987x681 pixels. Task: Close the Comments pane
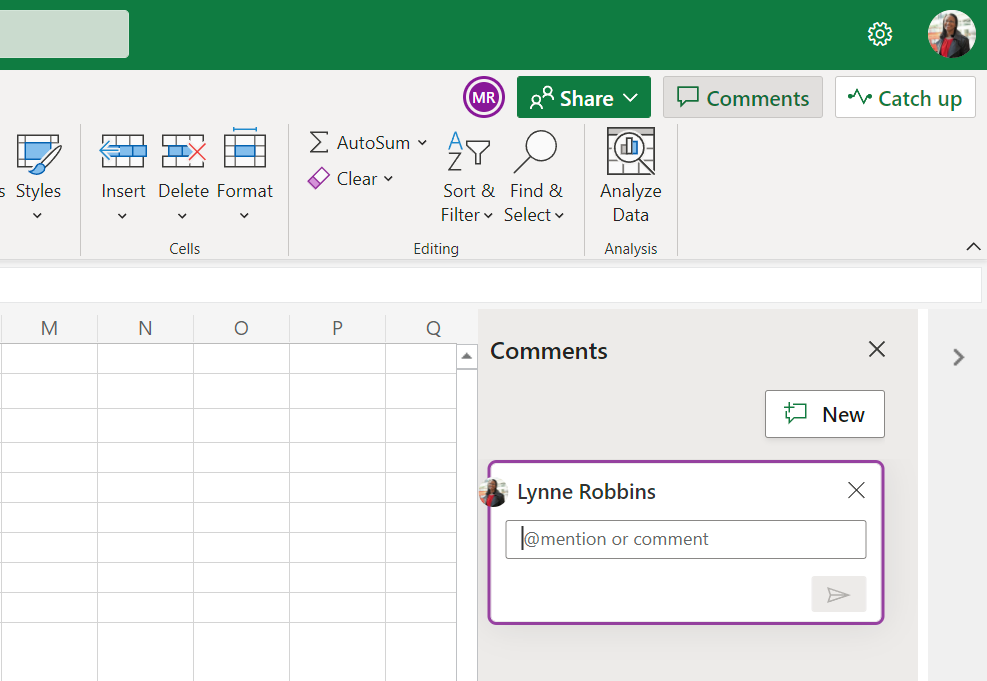pyautogui.click(x=877, y=349)
